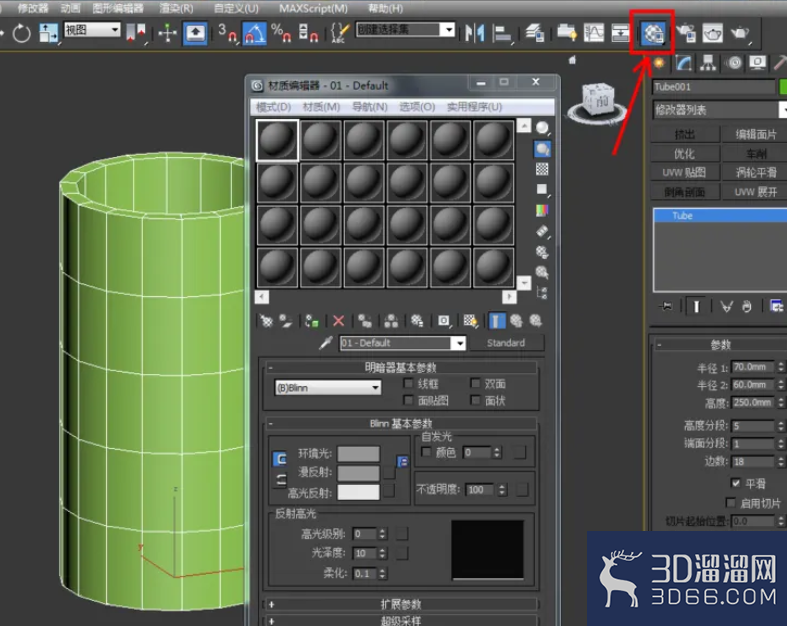The width and height of the screenshot is (787, 626).
Task: Select the rotate tool in main toolbar
Action: pyautogui.click(x=21, y=34)
